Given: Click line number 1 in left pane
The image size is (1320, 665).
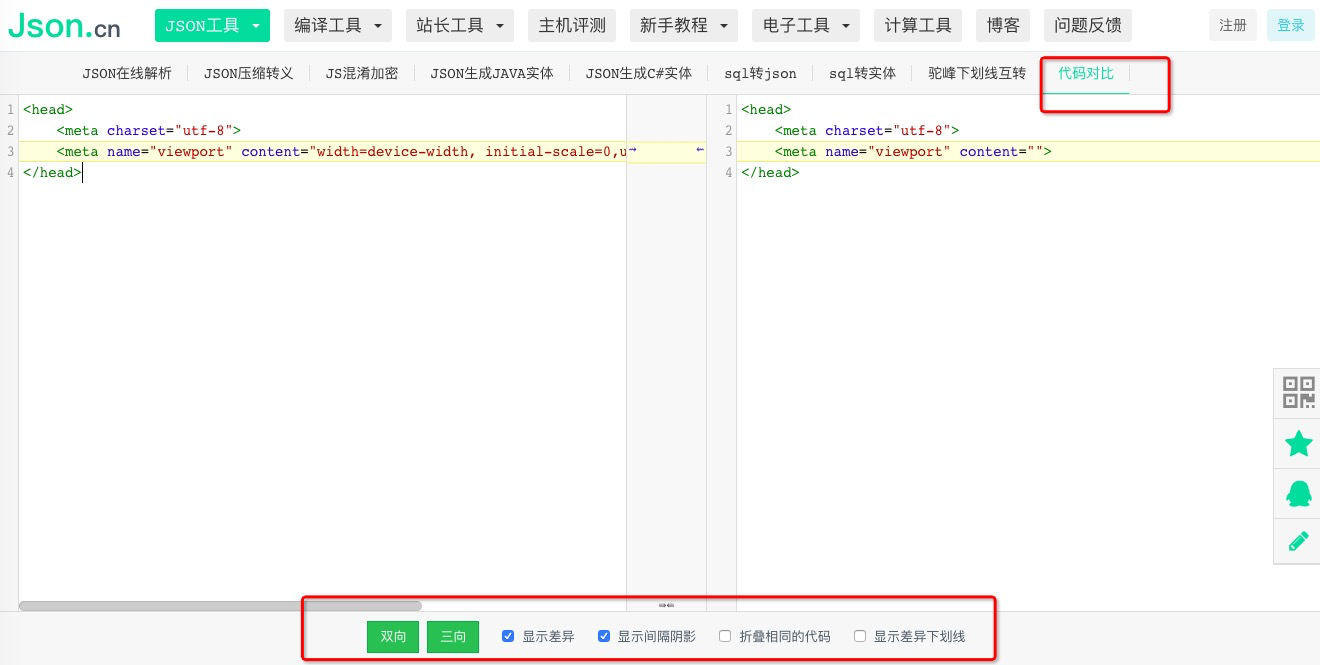Looking at the screenshot, I should pos(10,110).
